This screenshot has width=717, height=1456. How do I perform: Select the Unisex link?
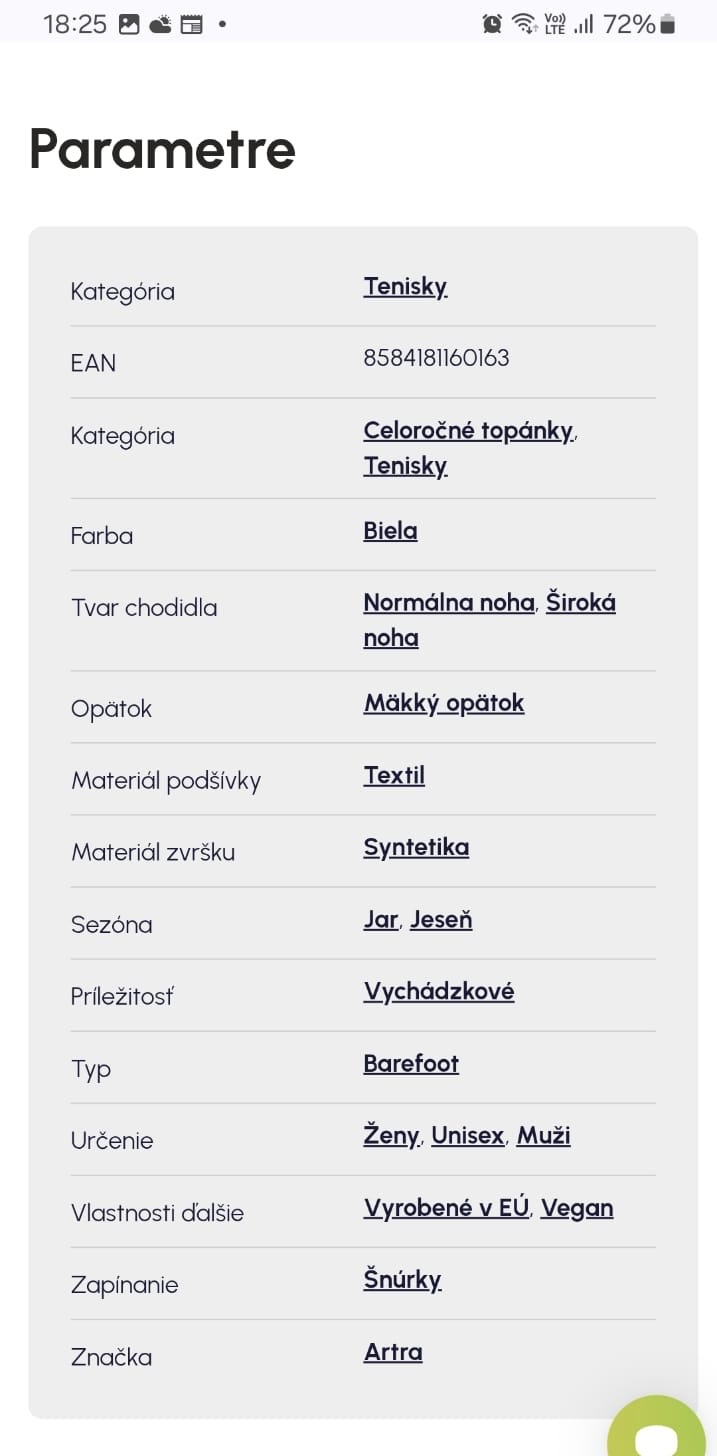click(468, 1136)
